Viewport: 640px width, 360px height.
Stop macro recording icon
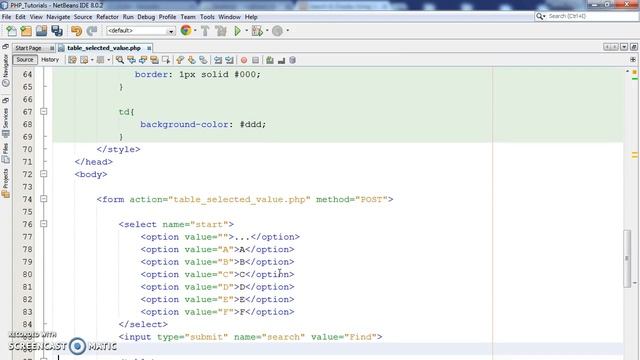click(256, 60)
